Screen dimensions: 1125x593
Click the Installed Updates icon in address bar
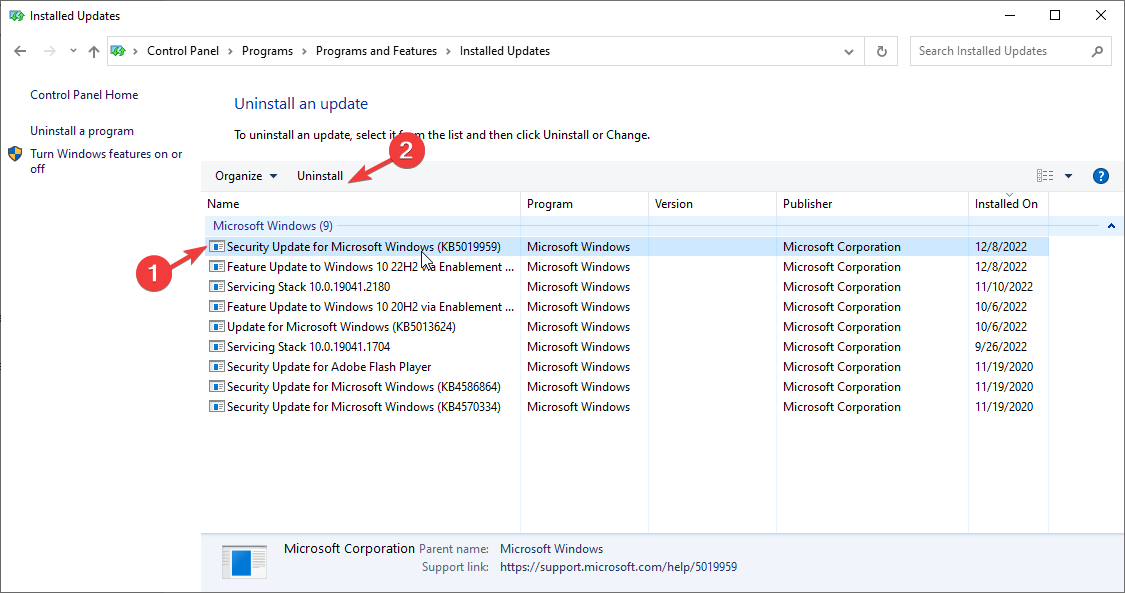(119, 50)
